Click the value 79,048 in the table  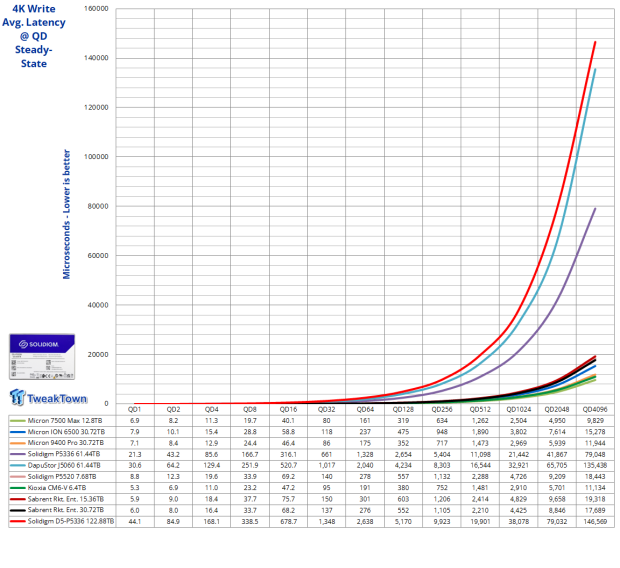[595, 454]
